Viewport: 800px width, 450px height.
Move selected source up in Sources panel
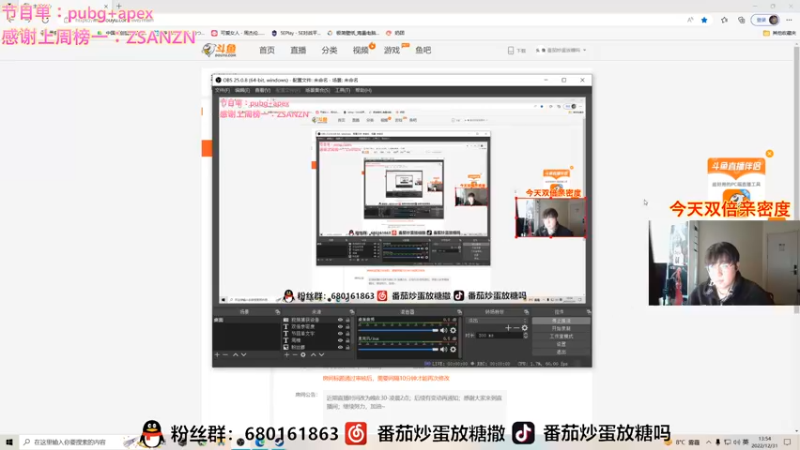pos(314,355)
